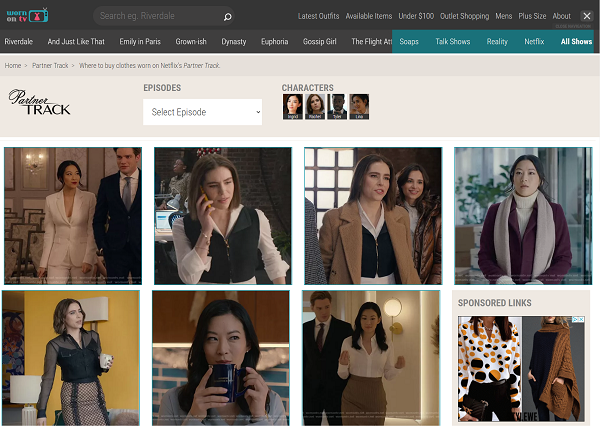Open the Plus Size section
Screen dimensions: 600x427
coord(532,16)
